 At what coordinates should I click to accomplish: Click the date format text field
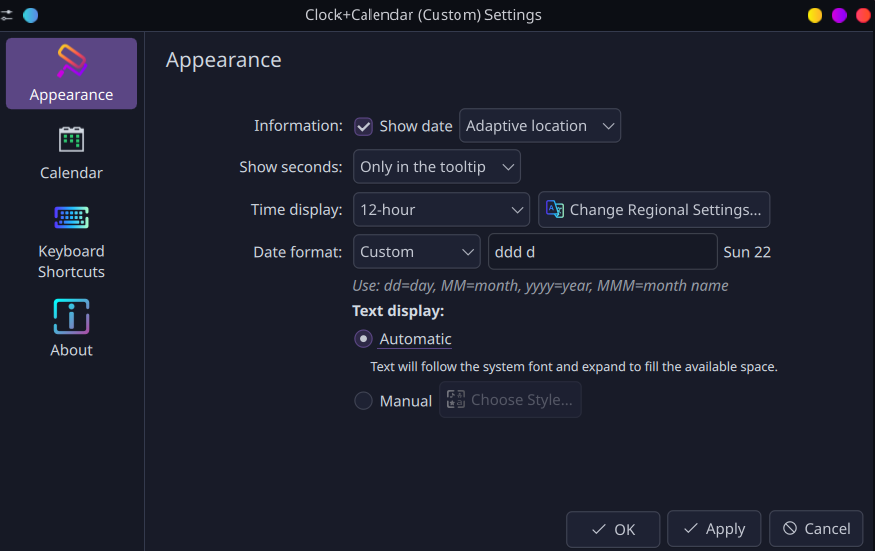[603, 252]
